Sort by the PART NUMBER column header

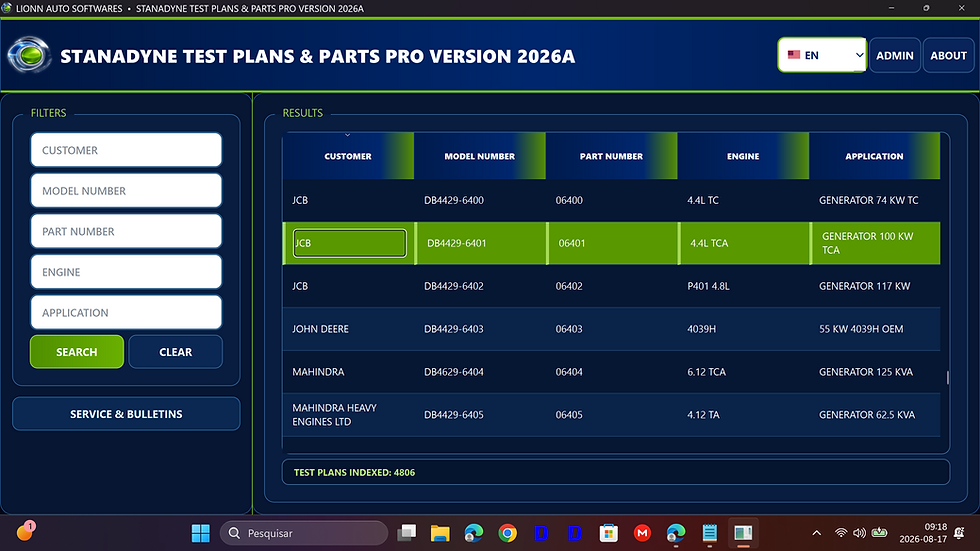(x=611, y=156)
